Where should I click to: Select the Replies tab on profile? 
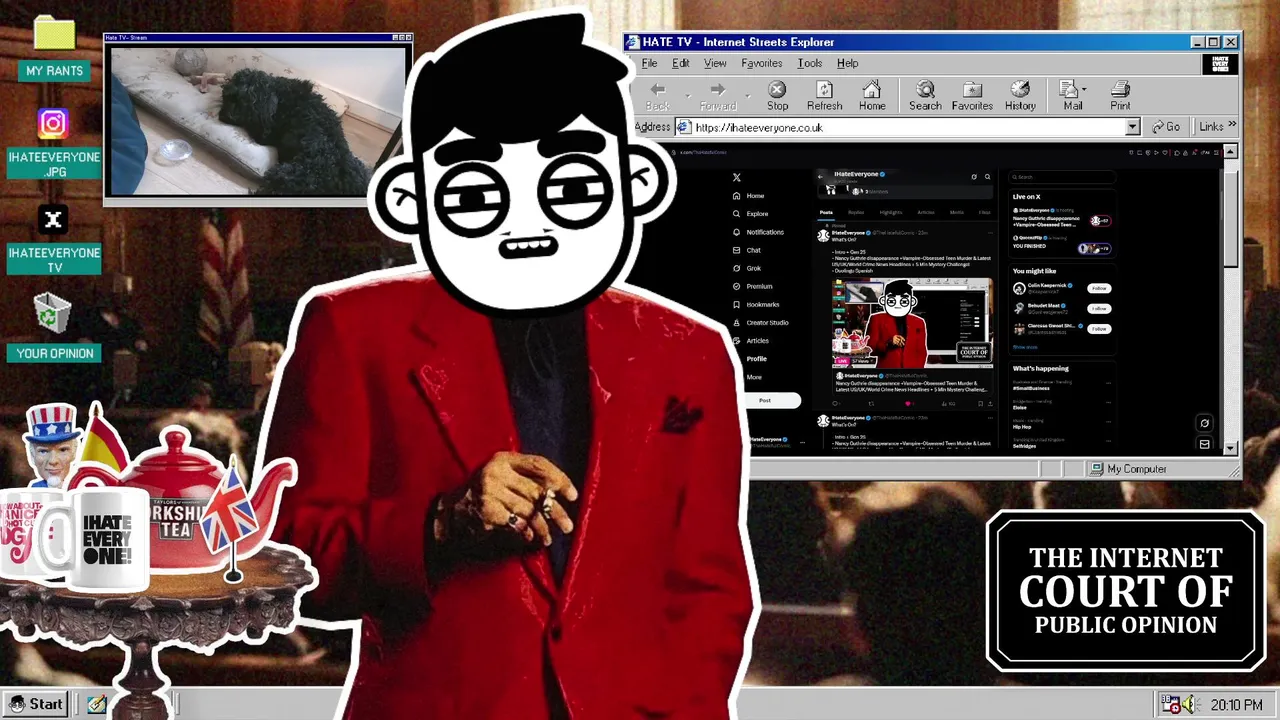point(856,212)
